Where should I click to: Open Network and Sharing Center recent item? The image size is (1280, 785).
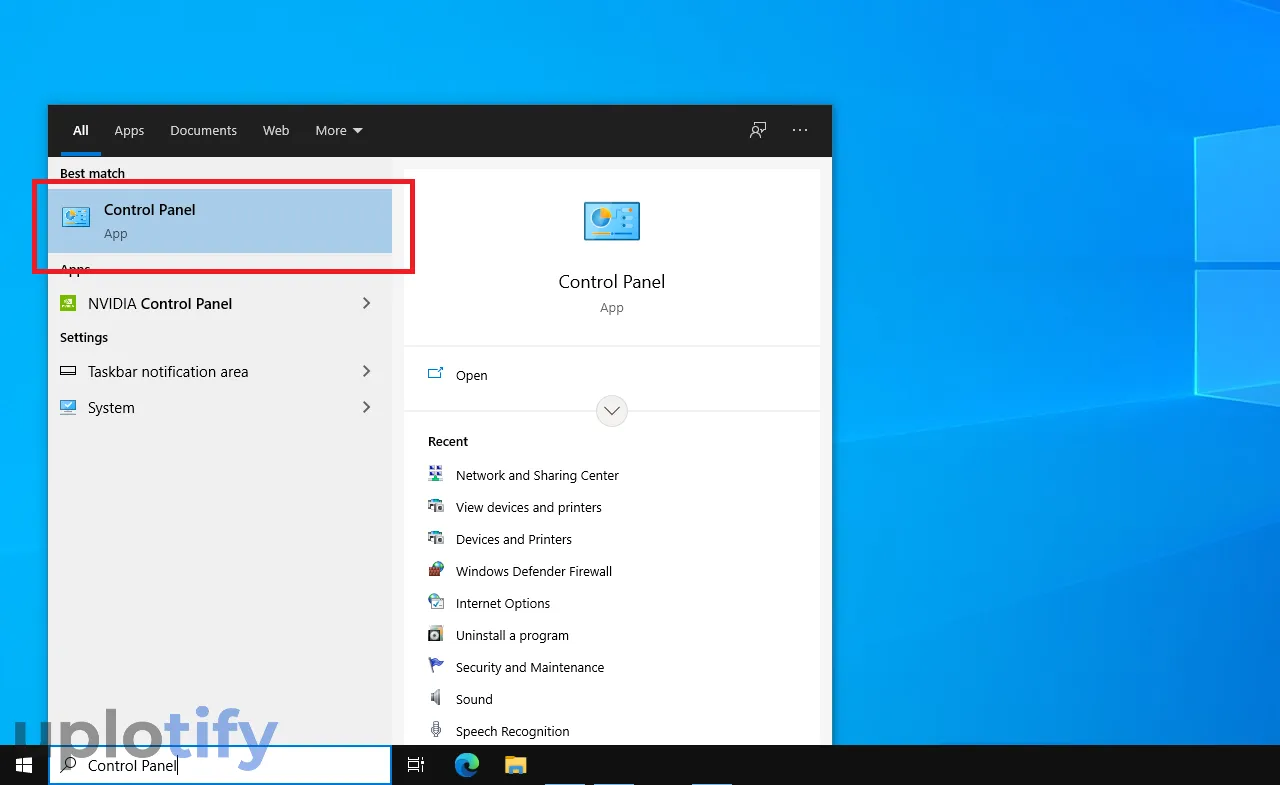(x=537, y=475)
